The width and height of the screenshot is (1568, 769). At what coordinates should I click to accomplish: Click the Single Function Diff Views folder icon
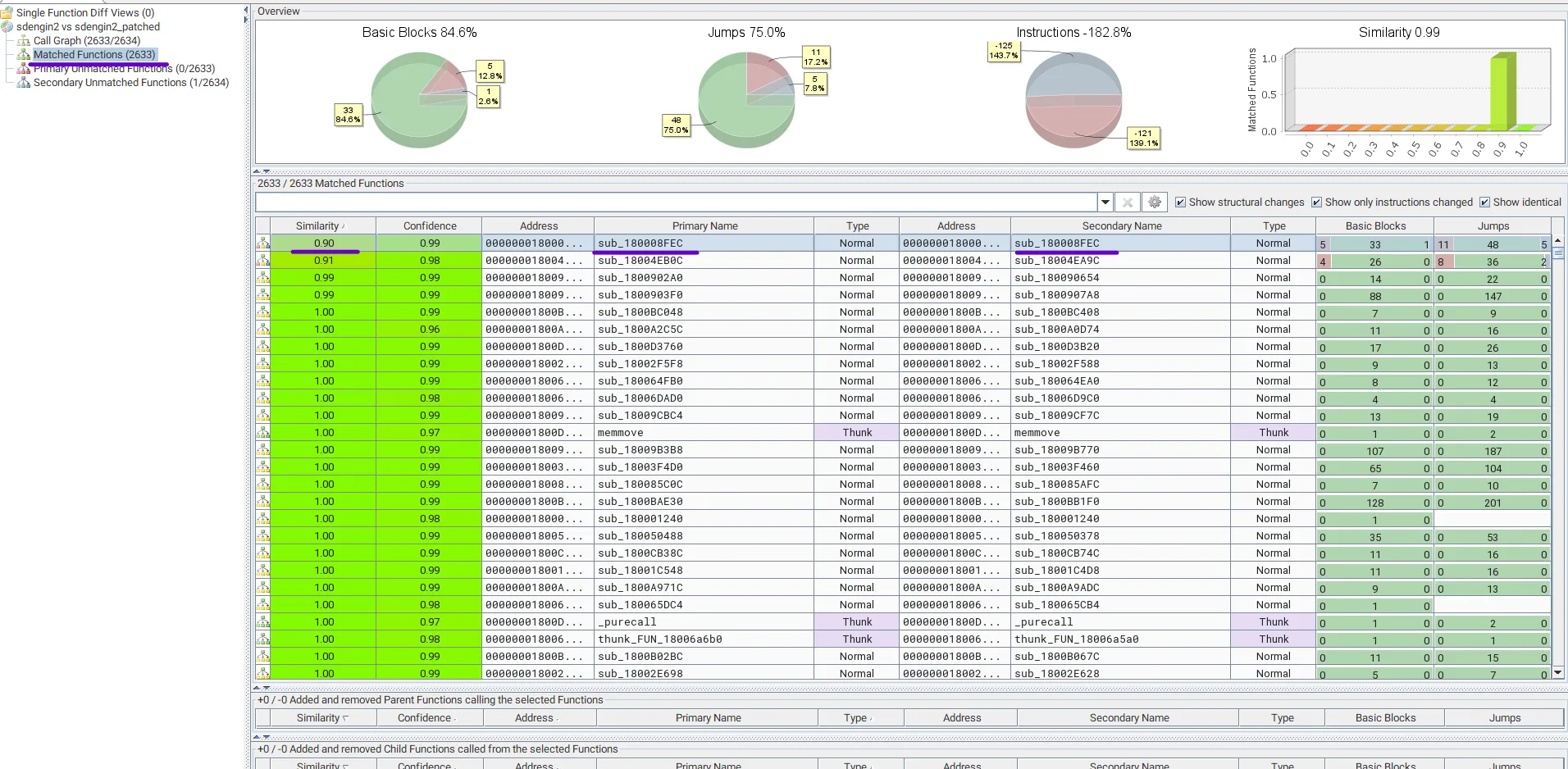click(x=7, y=13)
